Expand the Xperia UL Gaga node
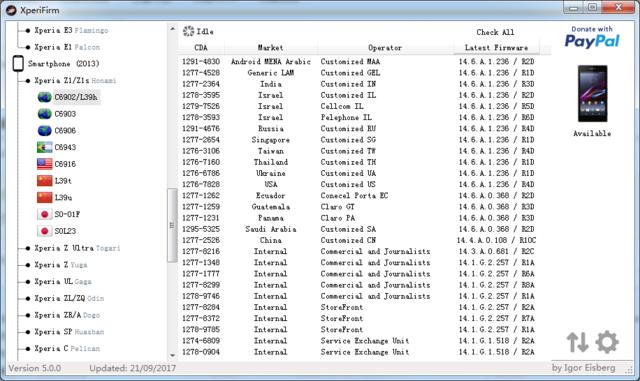 (x=63, y=281)
